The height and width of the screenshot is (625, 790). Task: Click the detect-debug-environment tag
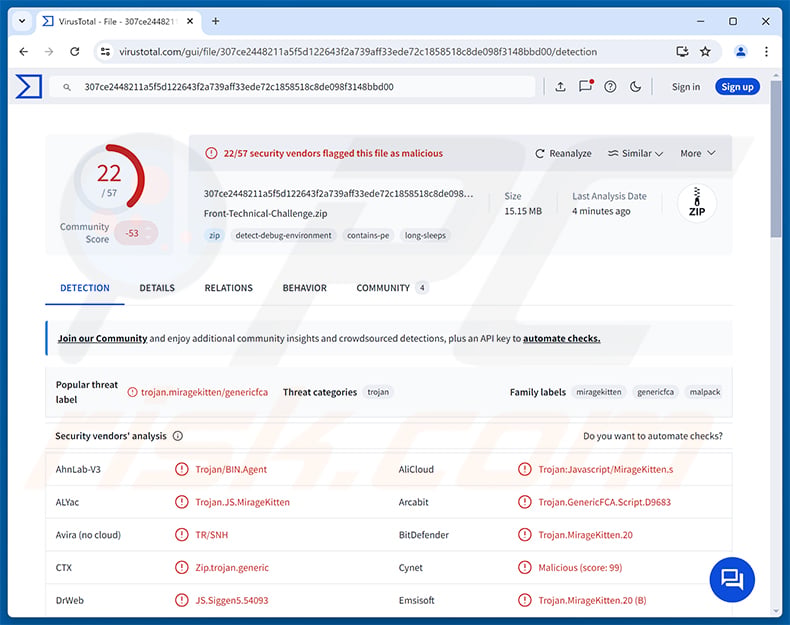click(x=284, y=235)
